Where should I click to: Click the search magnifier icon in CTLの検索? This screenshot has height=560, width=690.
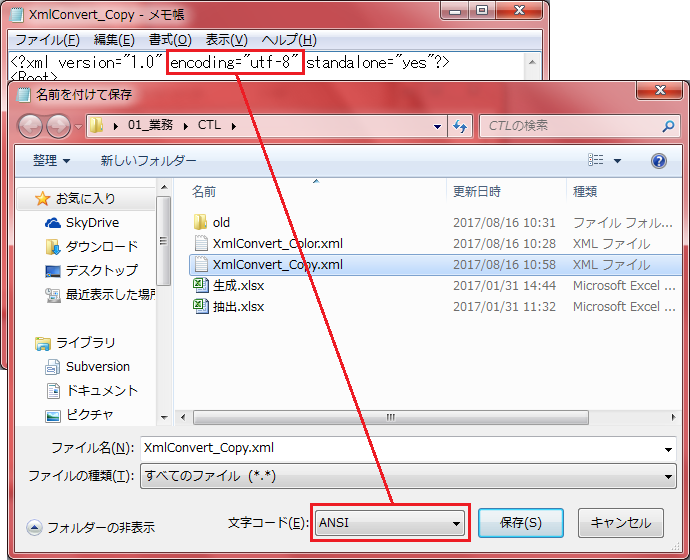point(668,126)
